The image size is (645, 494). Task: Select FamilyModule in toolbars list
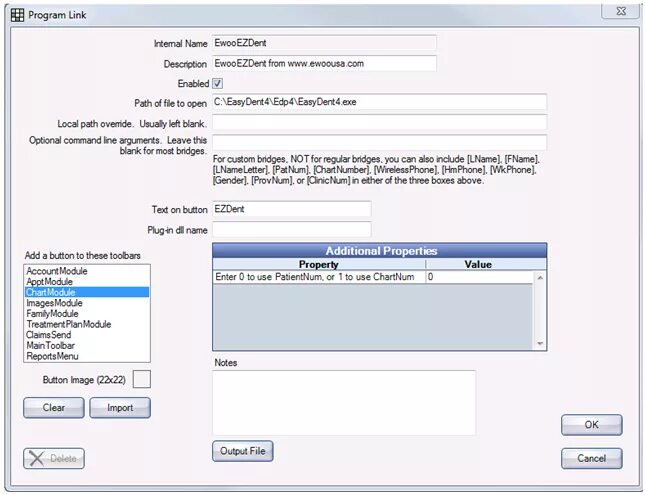click(87, 314)
